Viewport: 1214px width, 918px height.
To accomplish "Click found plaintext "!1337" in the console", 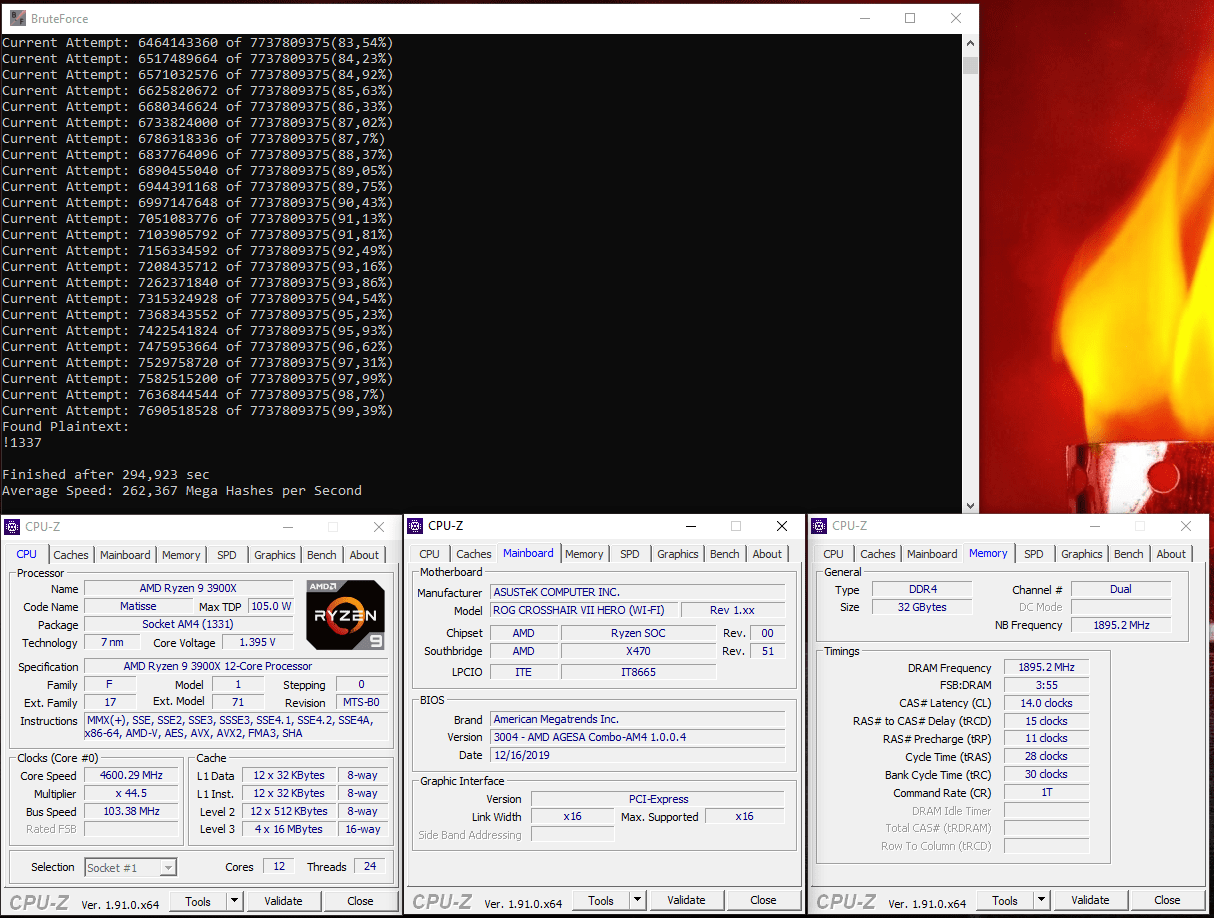I will point(22,443).
